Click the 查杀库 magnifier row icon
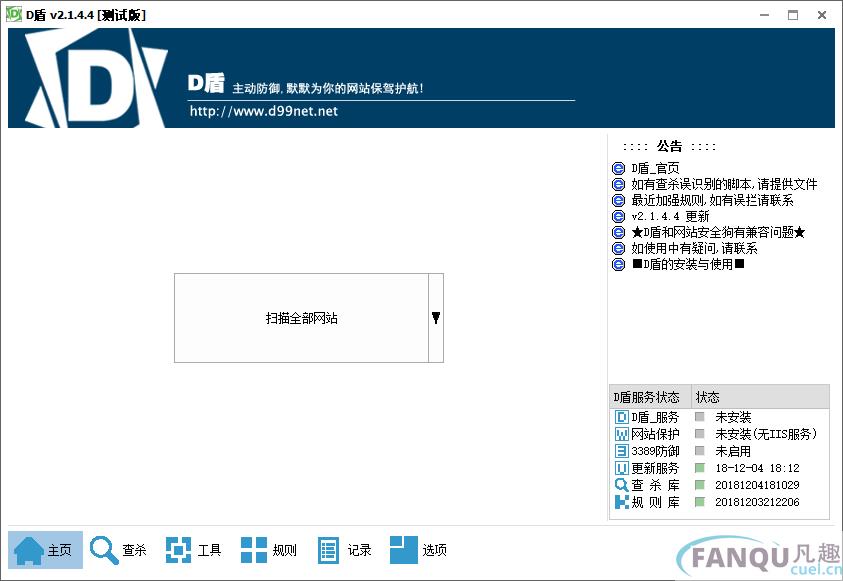The width and height of the screenshot is (843, 581). 621,485
